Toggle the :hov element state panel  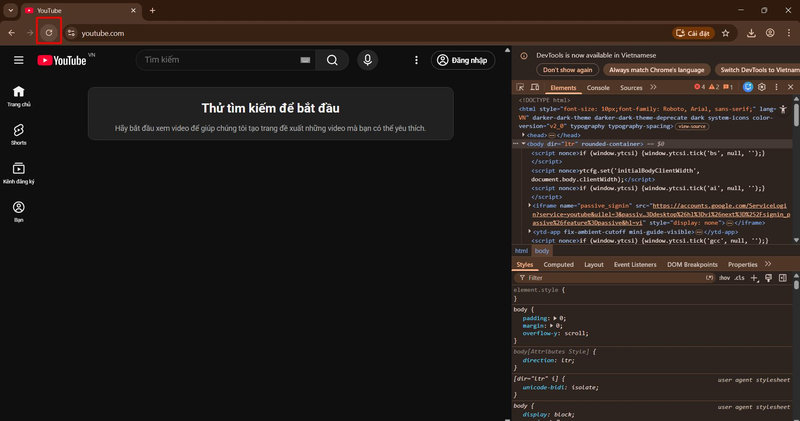724,278
